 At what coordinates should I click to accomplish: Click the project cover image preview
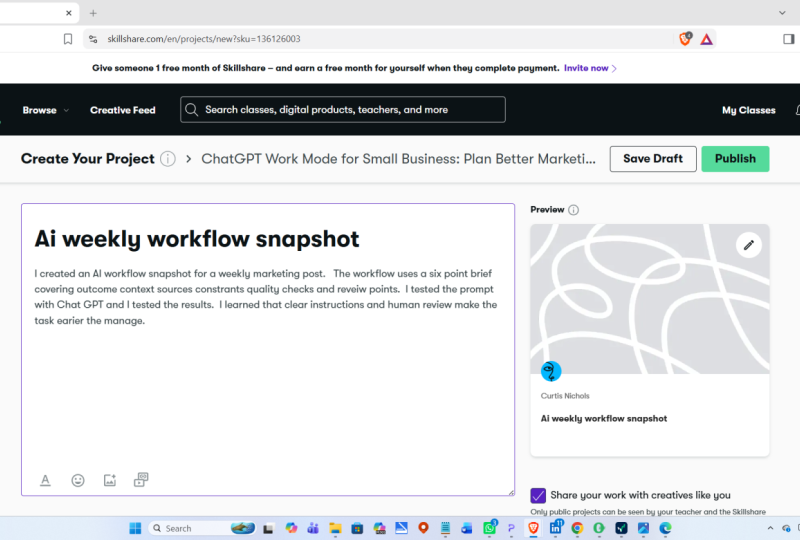click(649, 299)
